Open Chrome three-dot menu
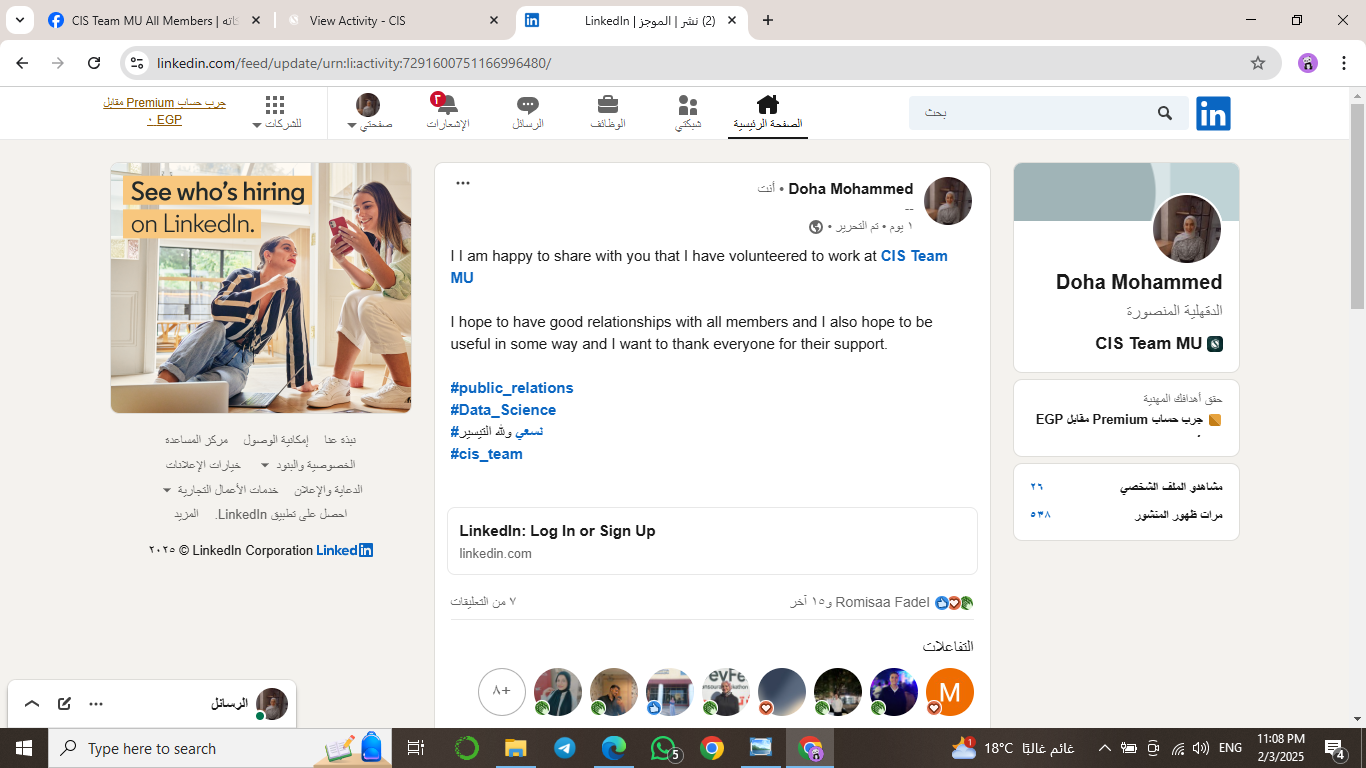Viewport: 1366px width, 768px height. [x=1342, y=63]
